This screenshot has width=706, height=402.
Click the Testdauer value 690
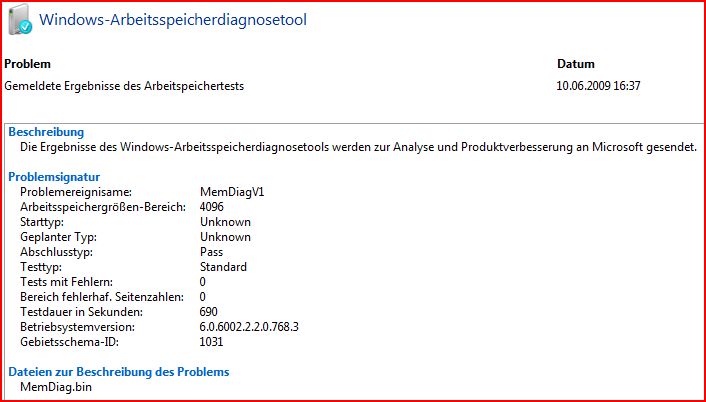[208, 312]
